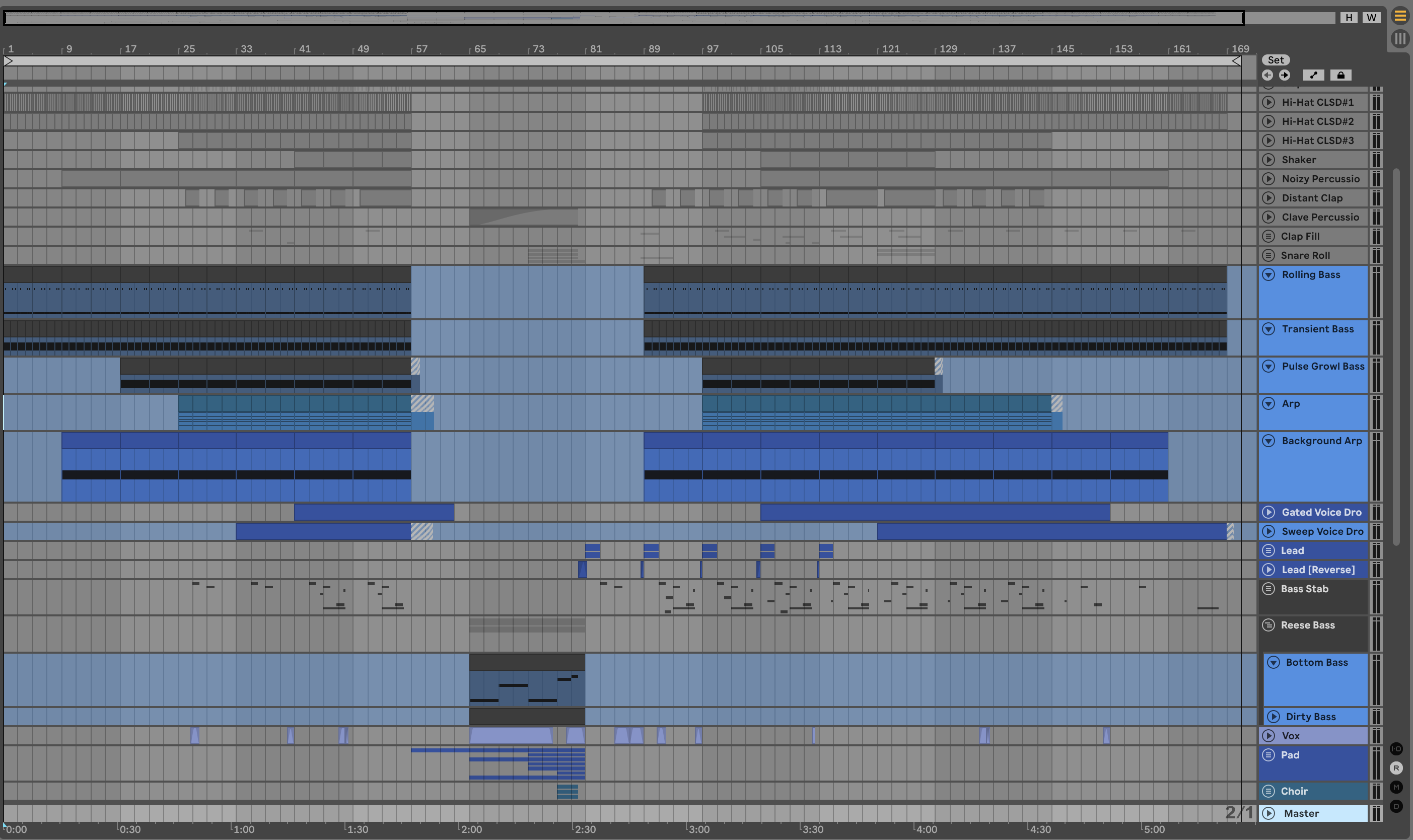Switch to Arrangement View selector icon
This screenshot has width=1413, height=840.
pos(1400,16)
